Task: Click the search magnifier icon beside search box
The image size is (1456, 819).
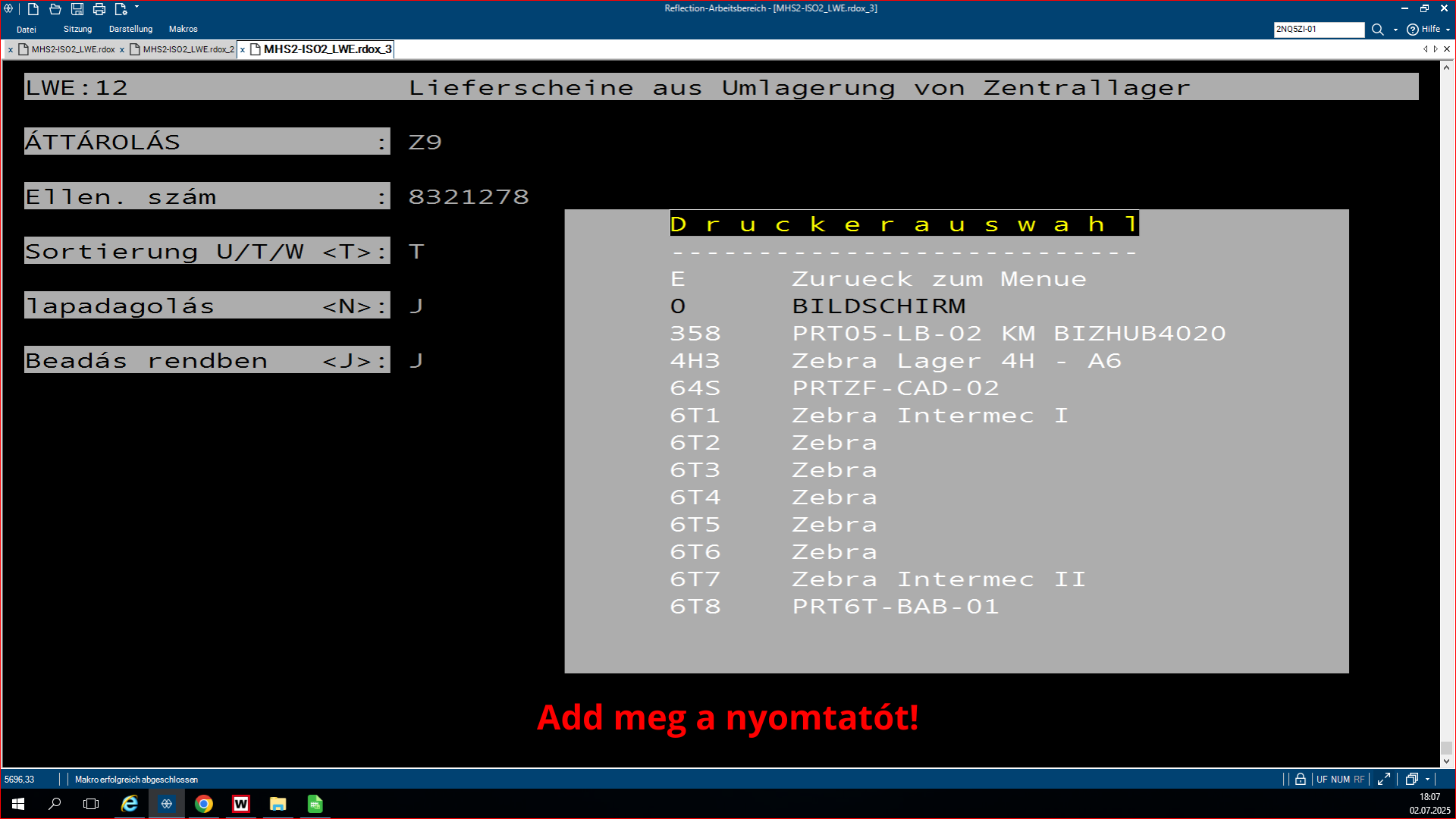Action: click(x=1378, y=30)
